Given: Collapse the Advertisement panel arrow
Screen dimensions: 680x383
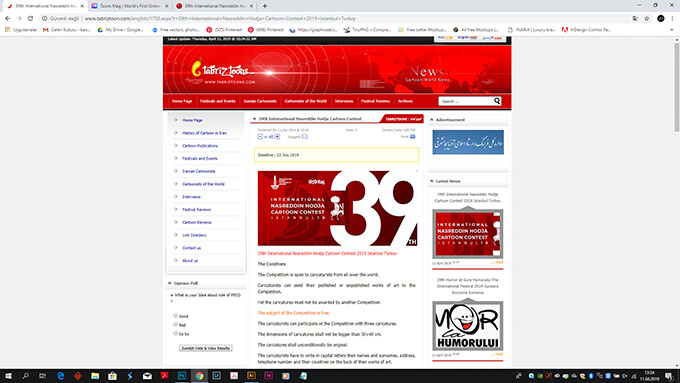Looking at the screenshot, I should [x=432, y=120].
